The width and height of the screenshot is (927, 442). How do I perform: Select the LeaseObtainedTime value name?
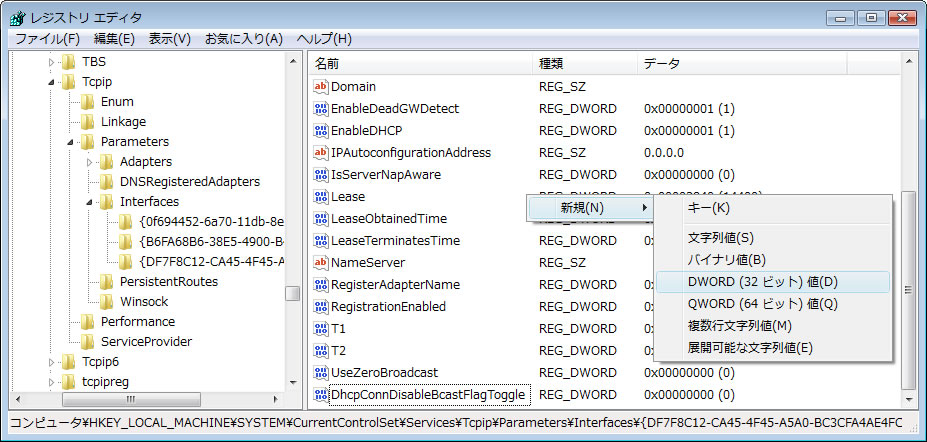(x=388, y=219)
